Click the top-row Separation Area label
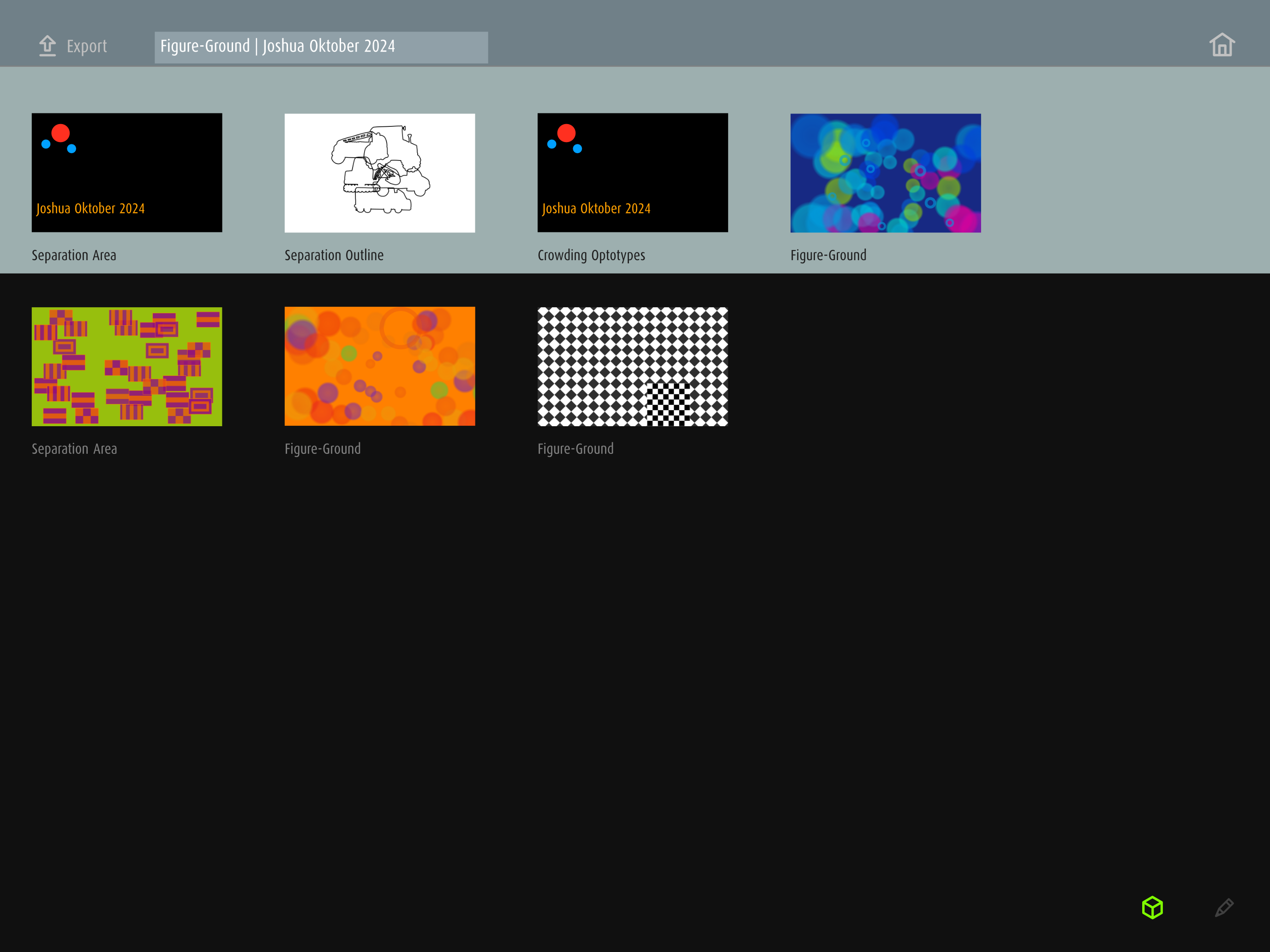Viewport: 1270px width, 952px height. click(74, 256)
